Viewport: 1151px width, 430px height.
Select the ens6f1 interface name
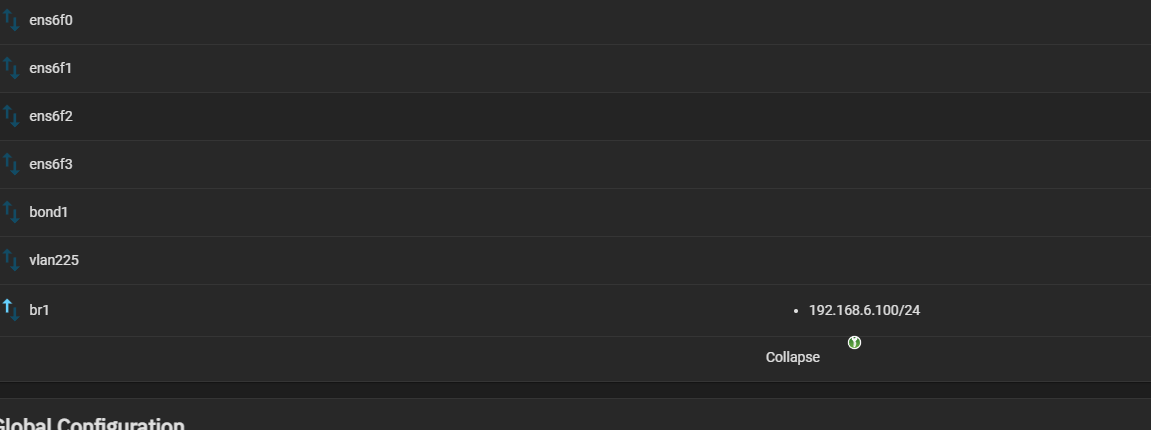click(51, 68)
